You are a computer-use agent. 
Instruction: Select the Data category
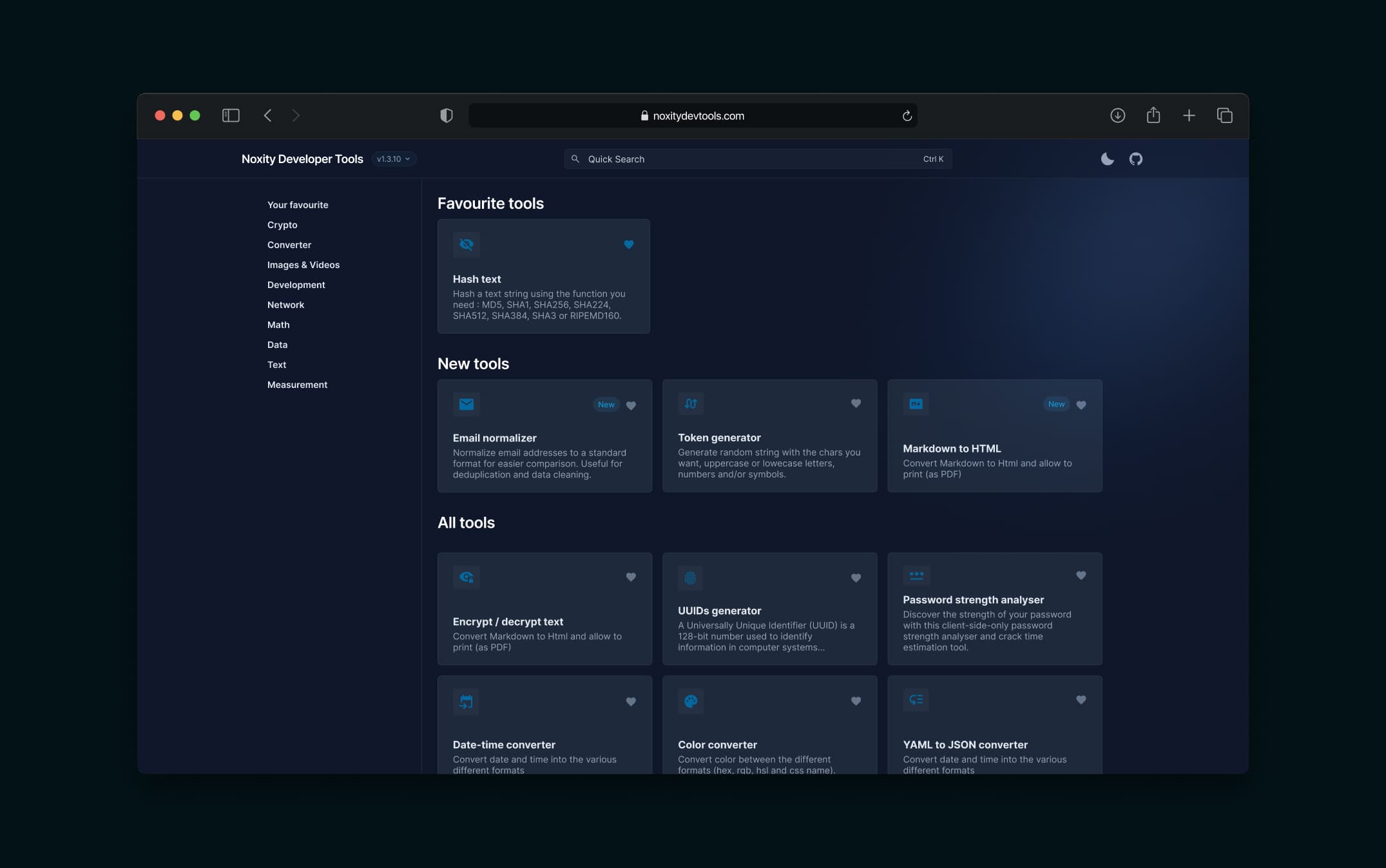pyautogui.click(x=277, y=345)
